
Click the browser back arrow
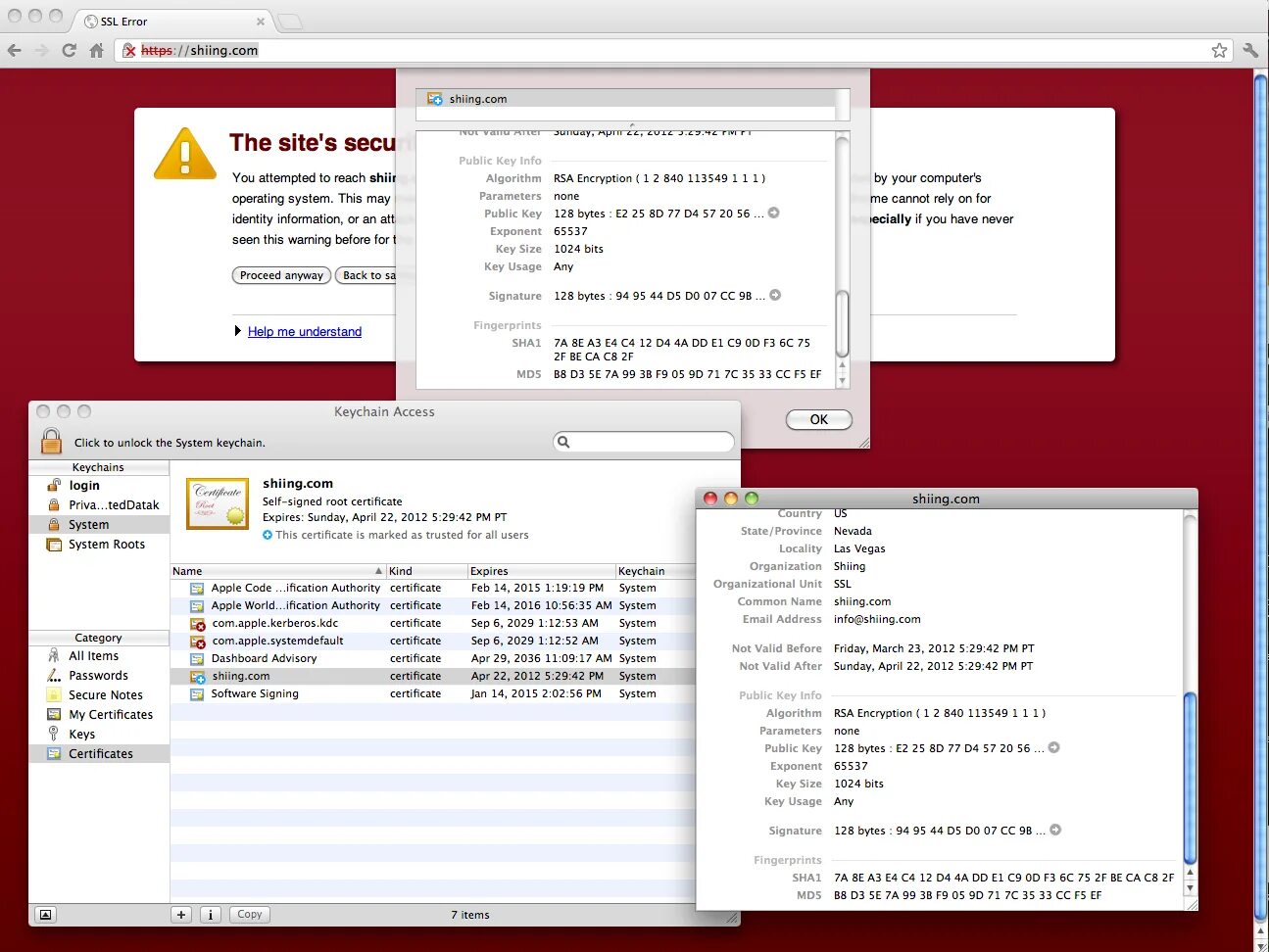14,50
